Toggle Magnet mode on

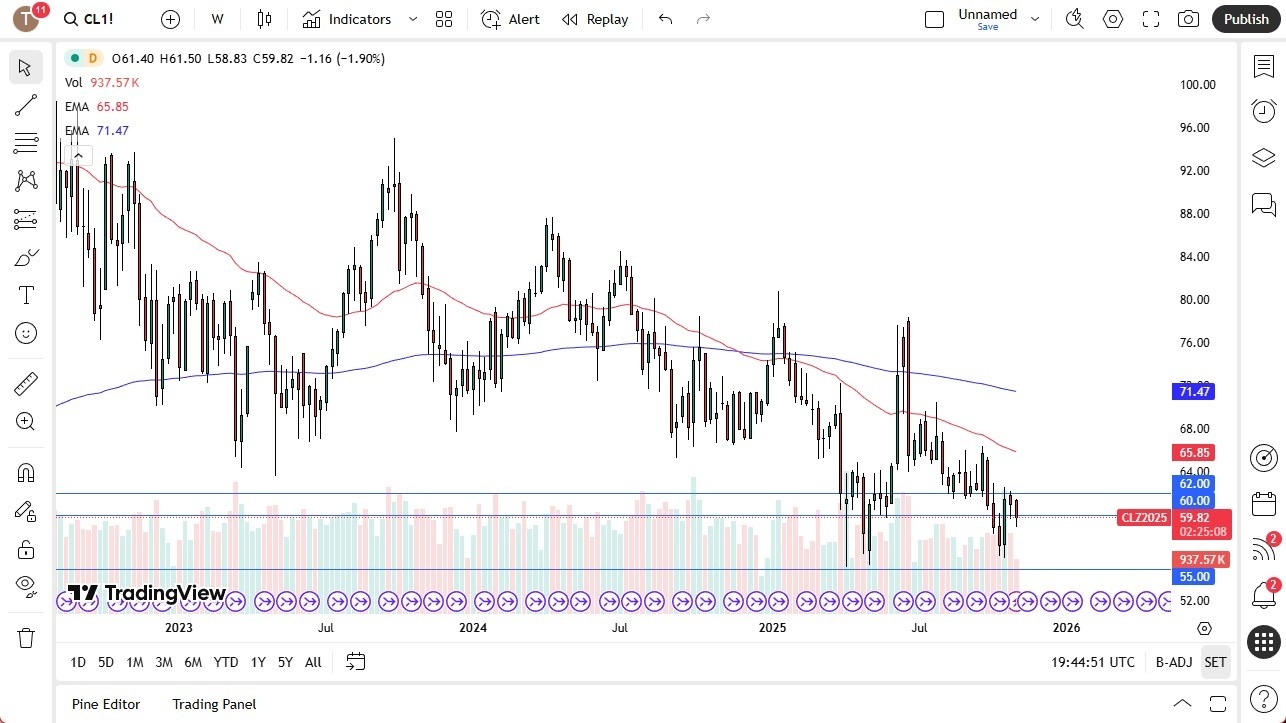point(25,472)
